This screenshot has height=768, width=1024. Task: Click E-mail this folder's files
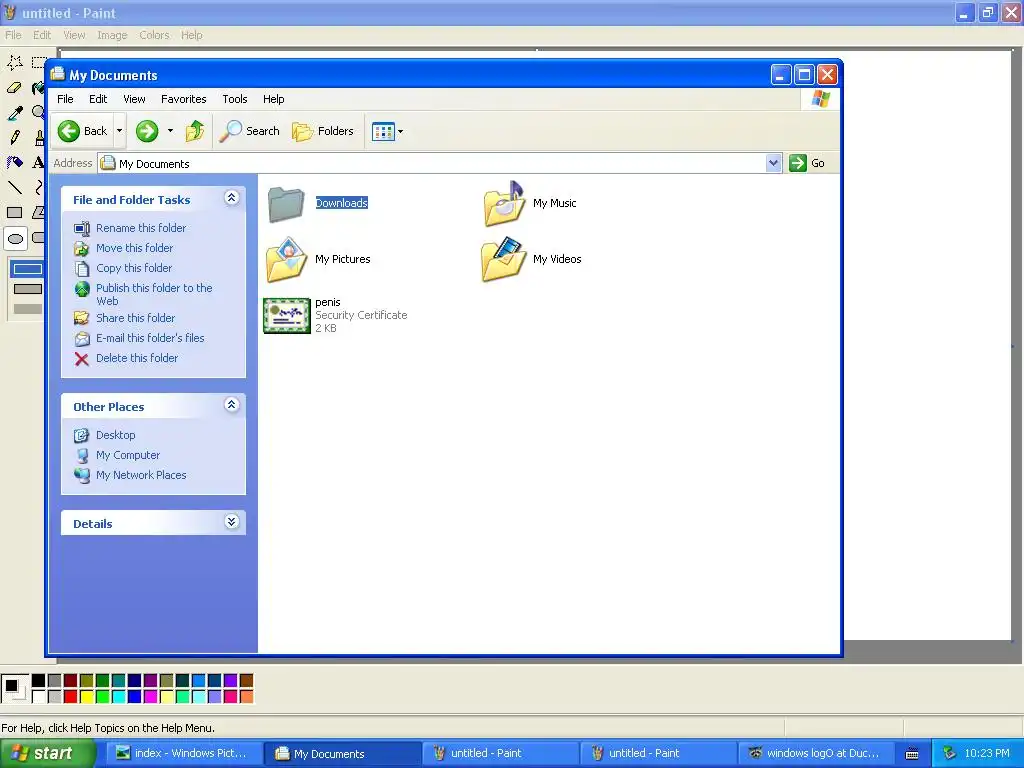point(150,338)
